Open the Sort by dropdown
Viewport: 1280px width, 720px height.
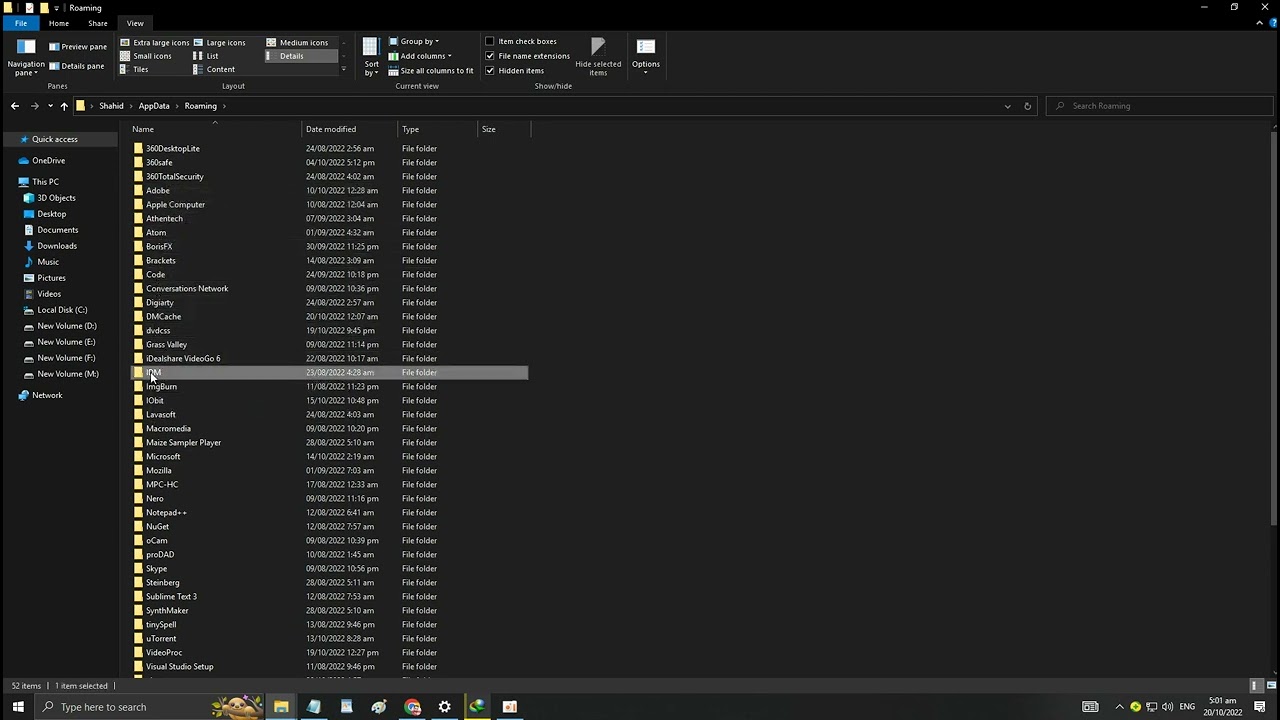(371, 57)
